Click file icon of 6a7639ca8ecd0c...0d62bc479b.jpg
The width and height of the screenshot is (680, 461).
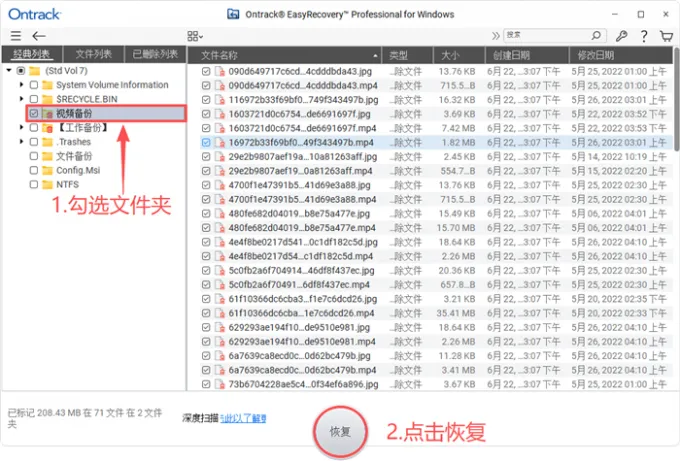pyautogui.click(x=220, y=356)
